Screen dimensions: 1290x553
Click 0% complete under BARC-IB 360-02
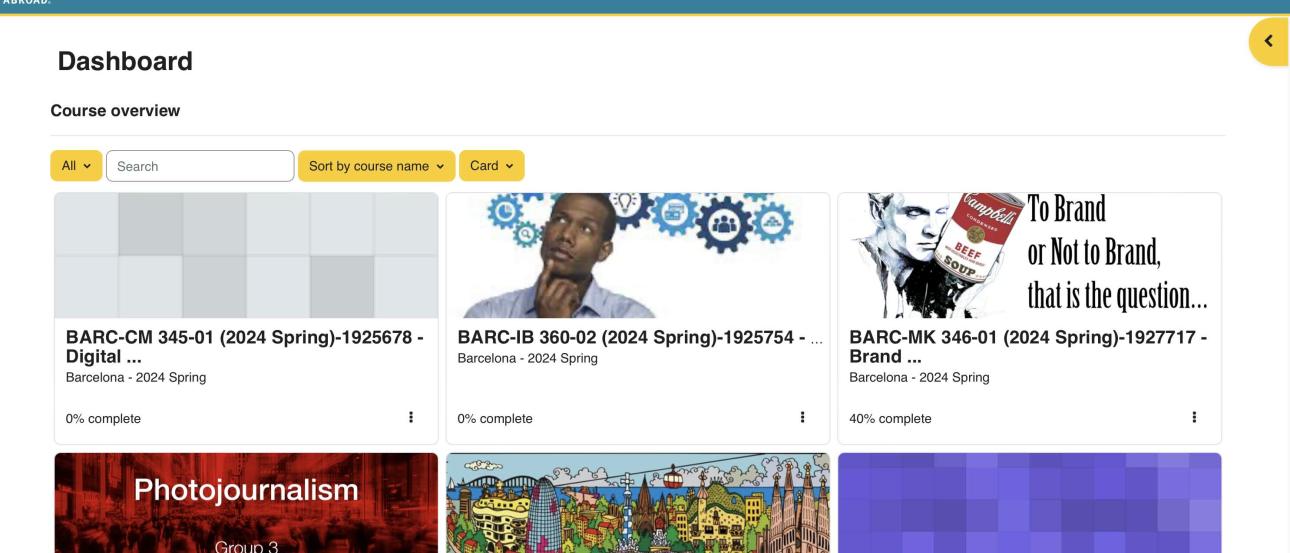(494, 419)
